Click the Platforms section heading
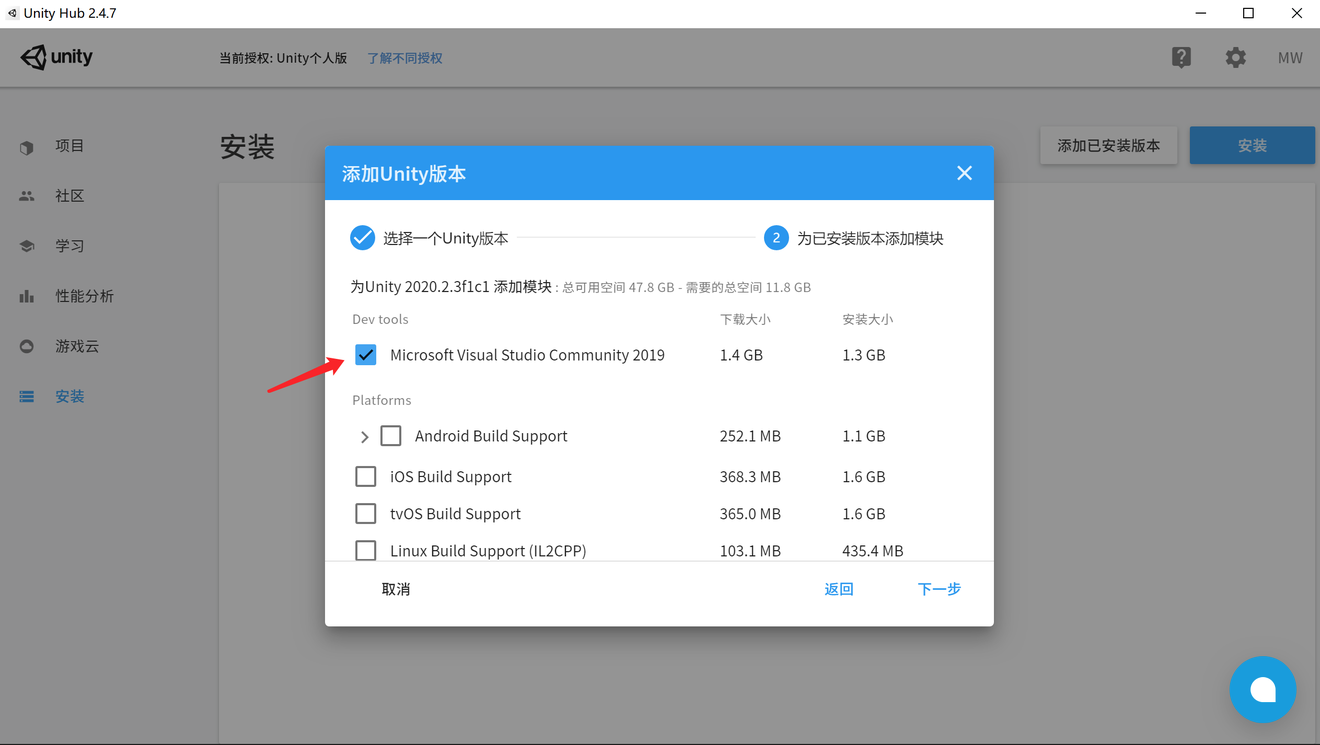 click(x=382, y=400)
